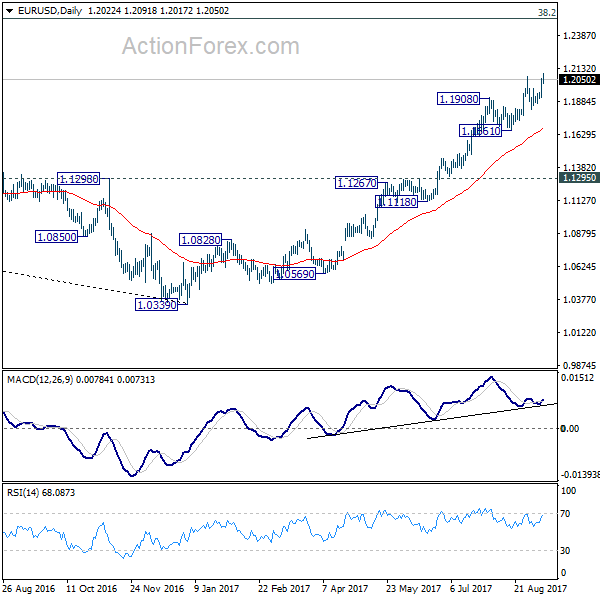This screenshot has height=600, width=600.
Task: Select the 1.16610 price label
Action: click(x=480, y=131)
